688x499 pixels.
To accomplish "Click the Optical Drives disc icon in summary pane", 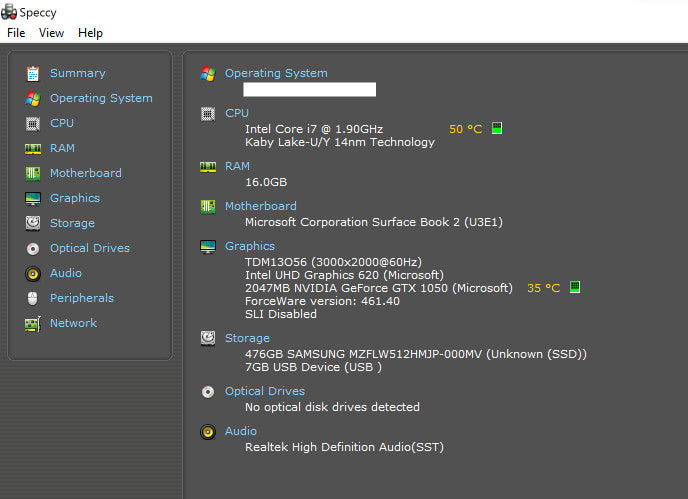I will coord(208,392).
